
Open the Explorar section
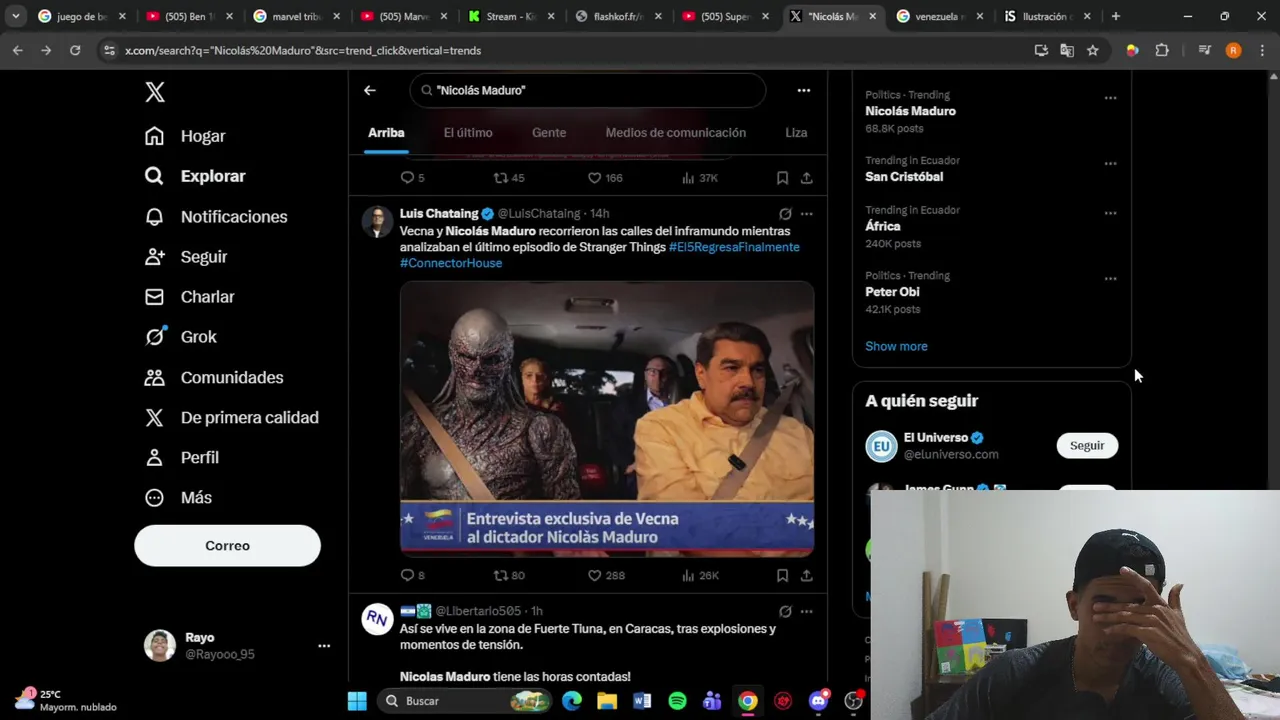click(195, 176)
